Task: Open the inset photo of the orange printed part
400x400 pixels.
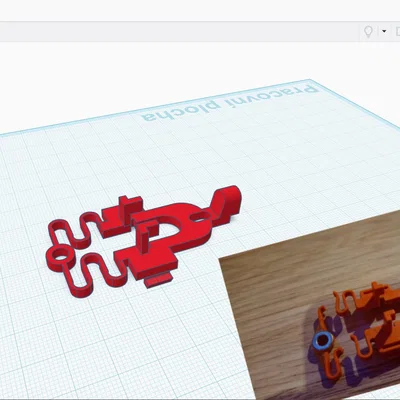Action: [x=310, y=304]
